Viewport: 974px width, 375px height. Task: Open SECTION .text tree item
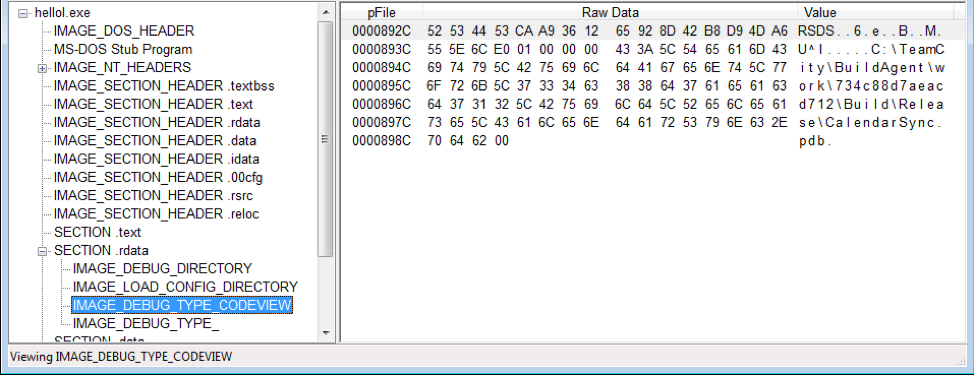click(x=98, y=233)
